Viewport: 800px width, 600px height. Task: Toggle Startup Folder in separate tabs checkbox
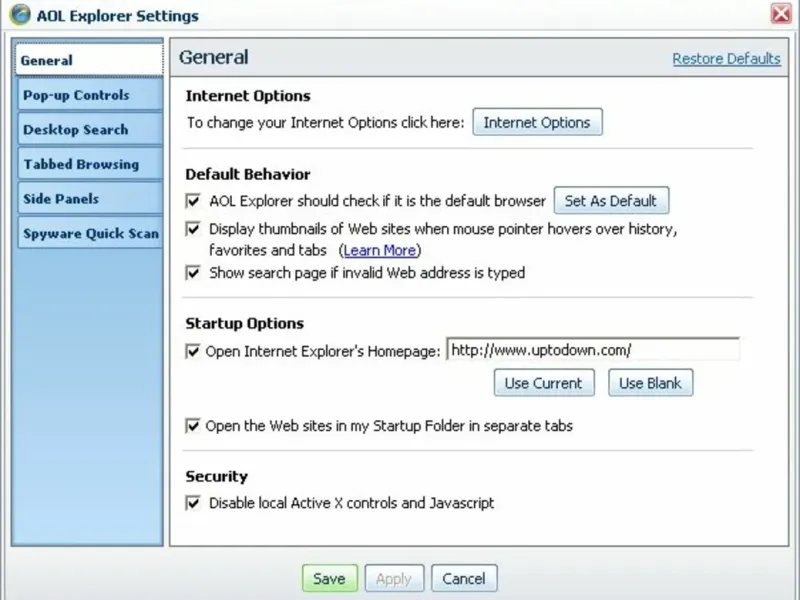point(193,426)
